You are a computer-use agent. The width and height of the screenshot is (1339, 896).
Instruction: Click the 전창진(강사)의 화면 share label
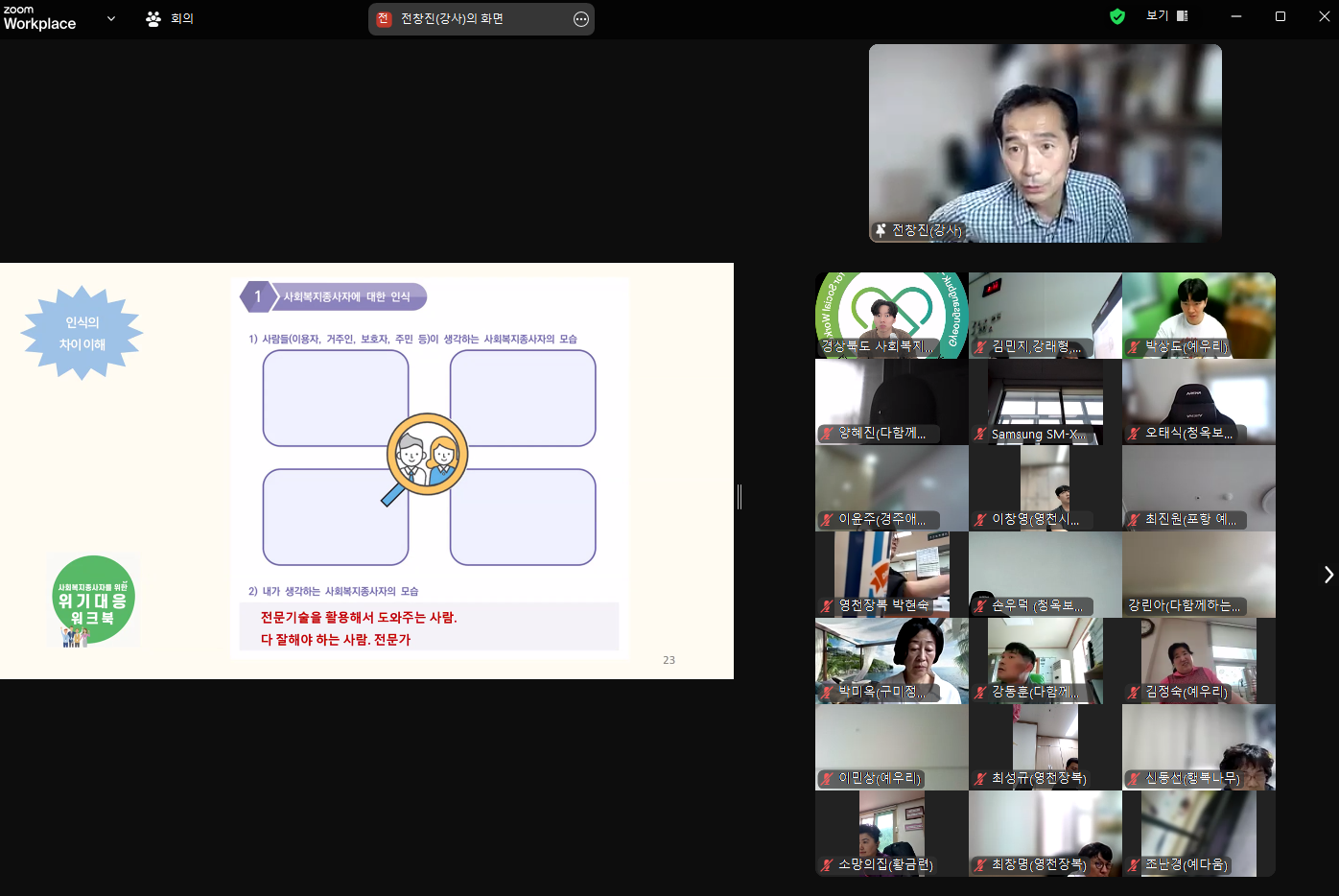coord(452,19)
